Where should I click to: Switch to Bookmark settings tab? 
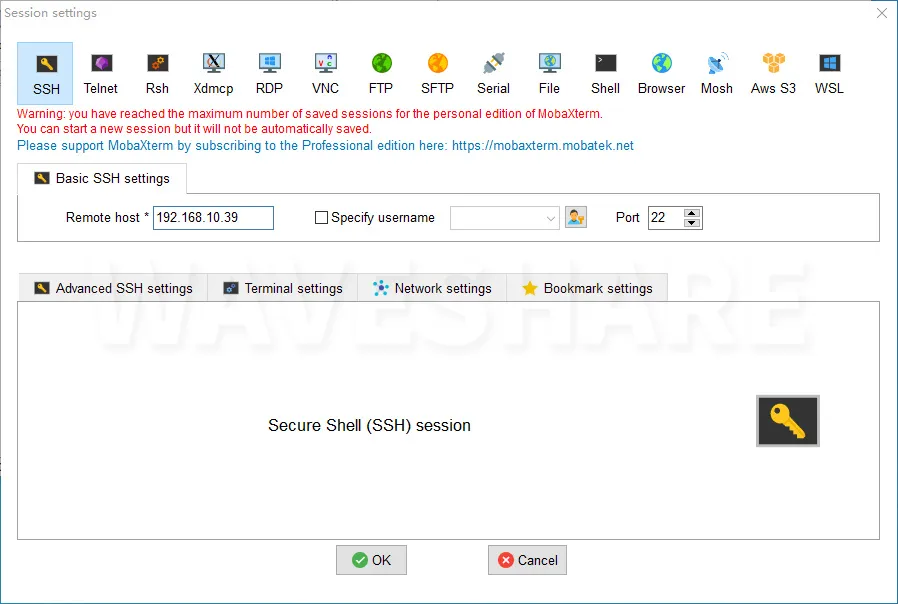click(587, 288)
